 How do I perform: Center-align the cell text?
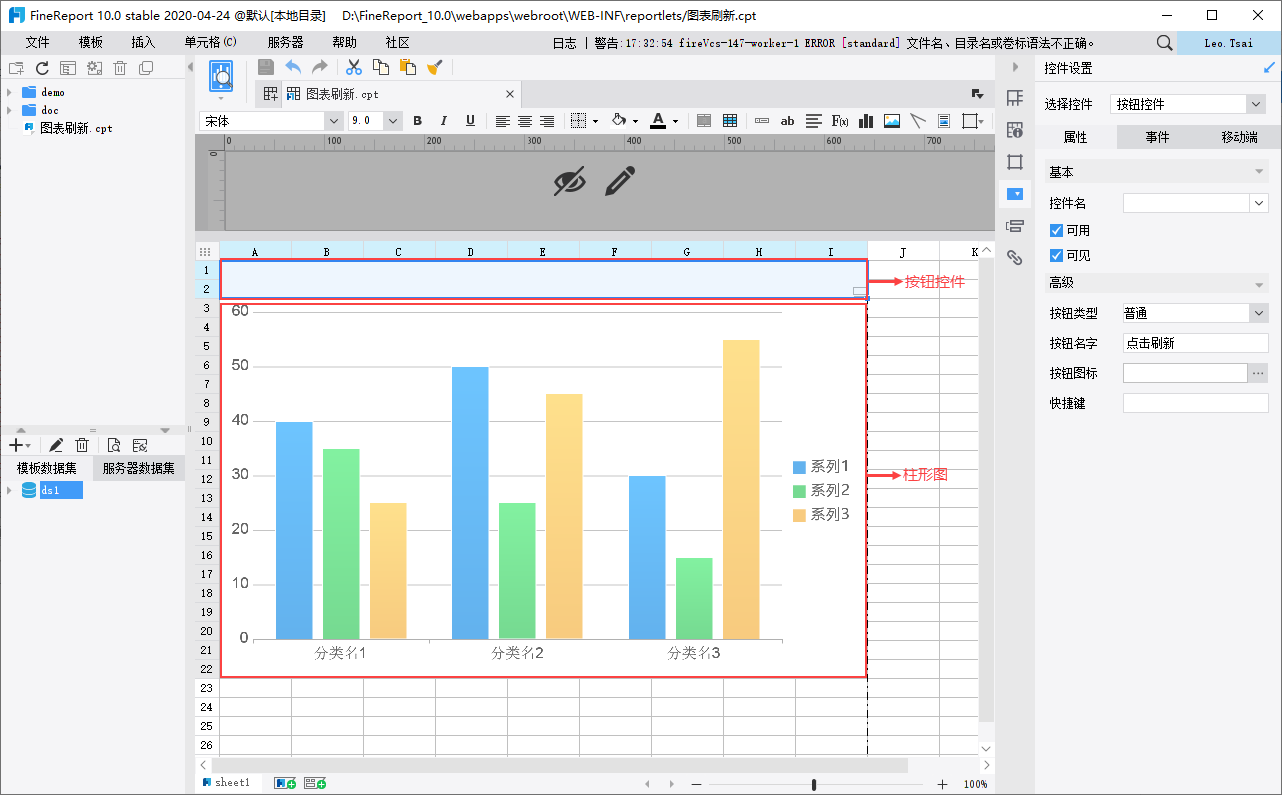525,121
